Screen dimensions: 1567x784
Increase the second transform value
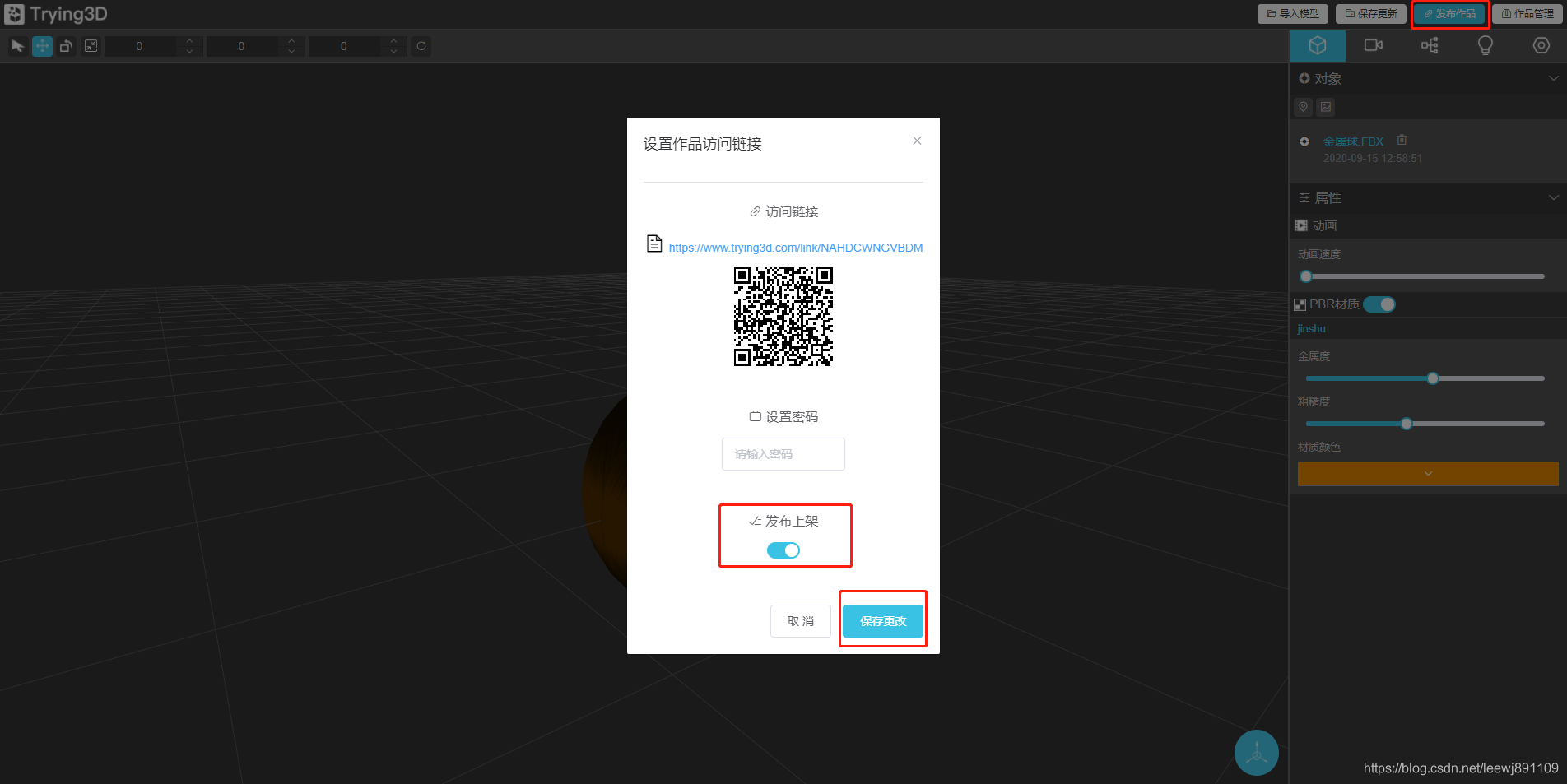[291, 41]
